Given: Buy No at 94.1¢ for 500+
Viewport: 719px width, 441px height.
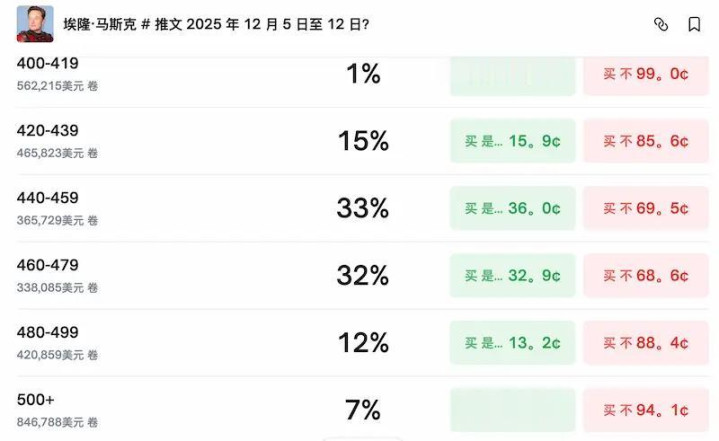Looking at the screenshot, I should point(645,410).
